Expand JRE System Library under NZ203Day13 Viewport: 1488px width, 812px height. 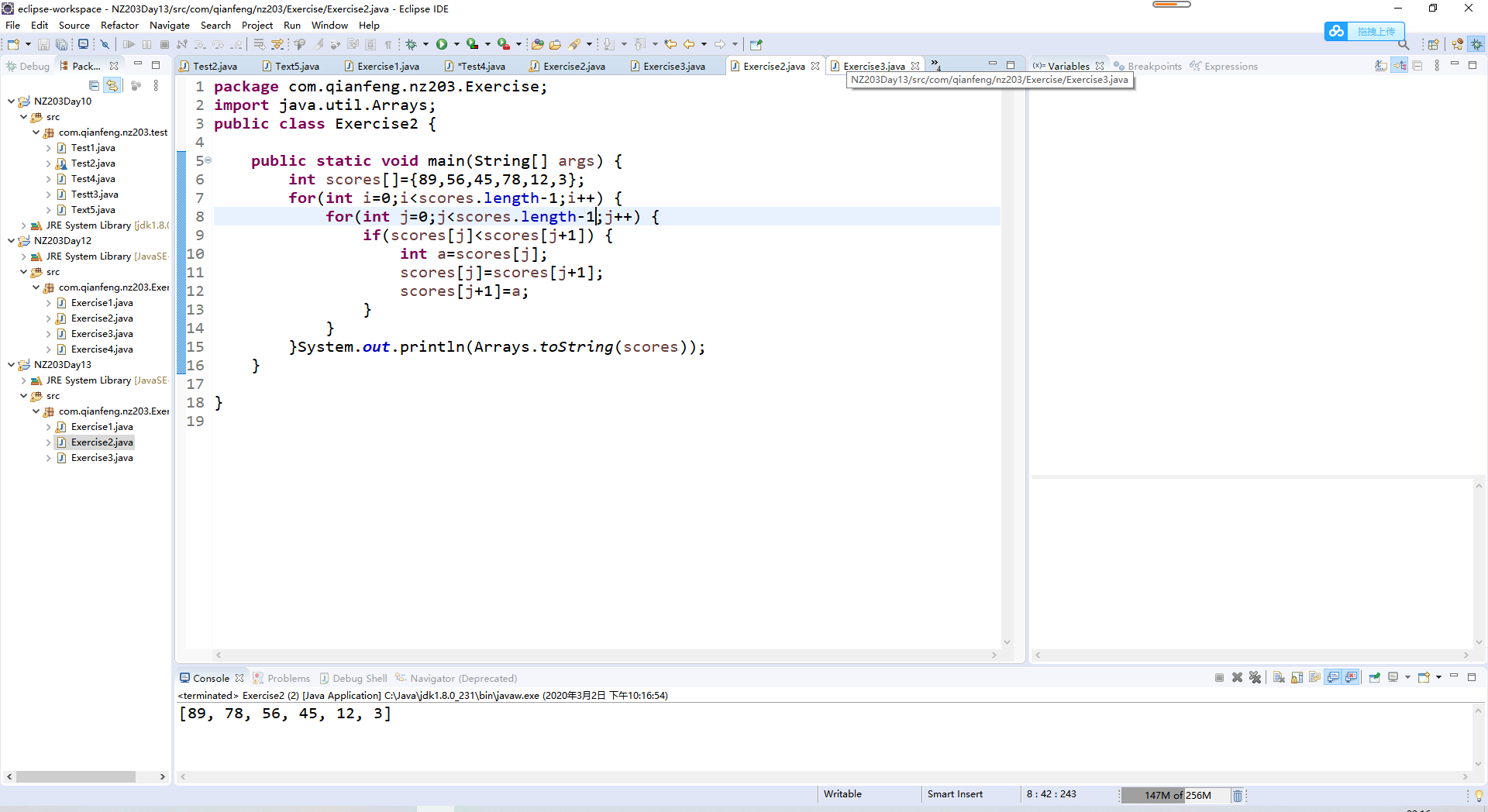pos(23,380)
